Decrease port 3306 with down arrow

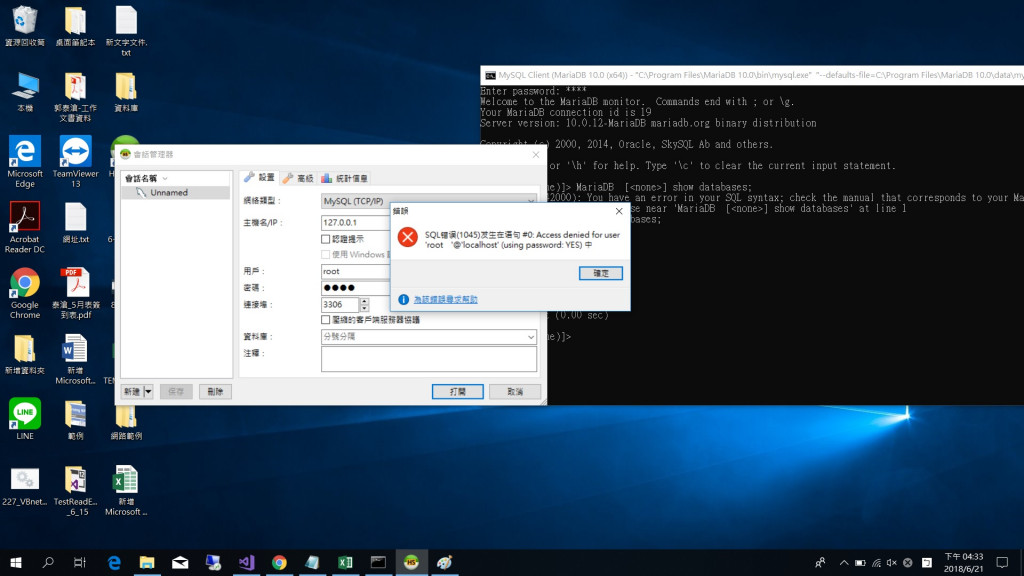pos(364,308)
